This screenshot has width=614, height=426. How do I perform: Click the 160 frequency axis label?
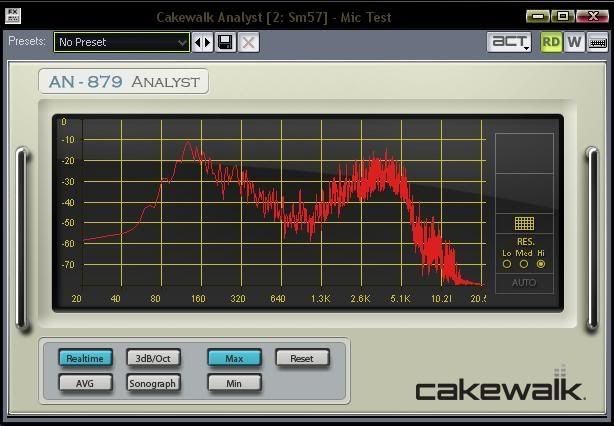tap(198, 298)
